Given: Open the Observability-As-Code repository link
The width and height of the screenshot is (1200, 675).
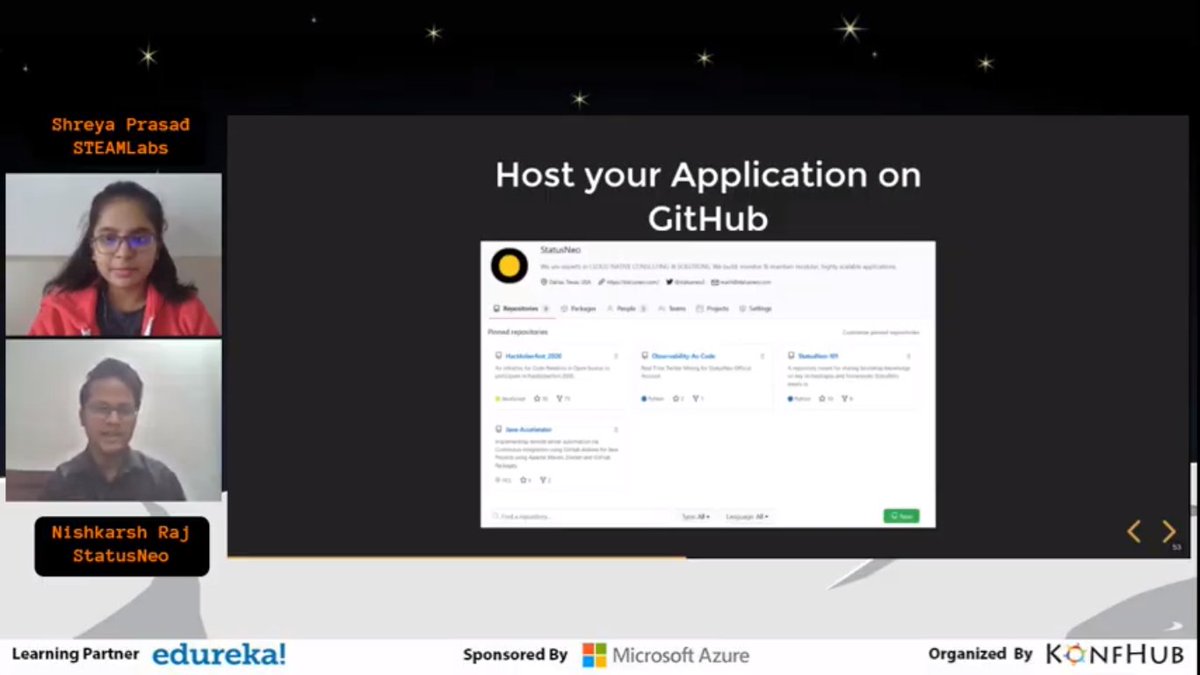Looking at the screenshot, I should pos(684,356).
